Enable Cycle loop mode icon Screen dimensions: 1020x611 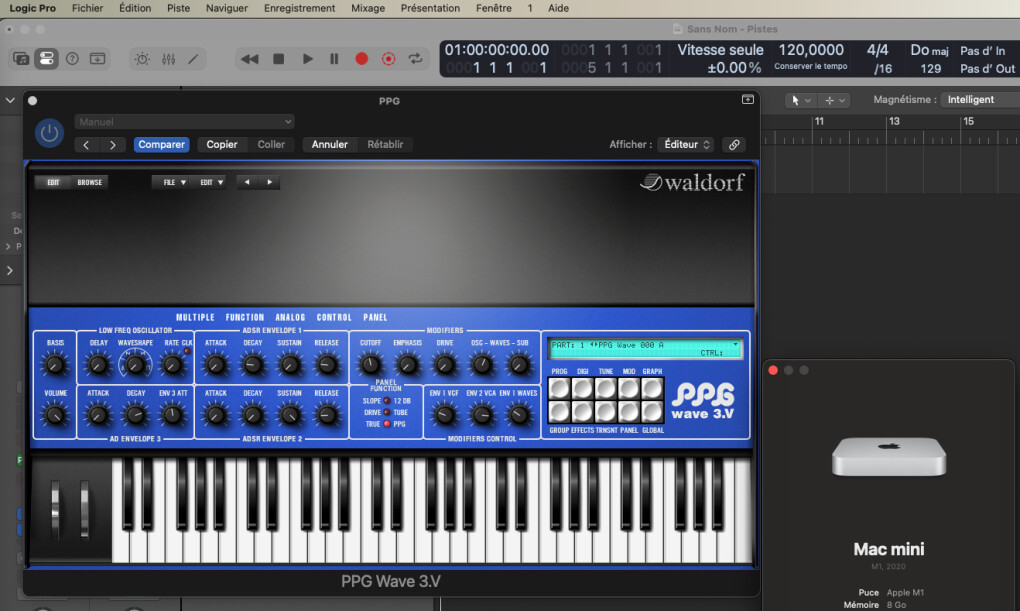pyautogui.click(x=415, y=59)
